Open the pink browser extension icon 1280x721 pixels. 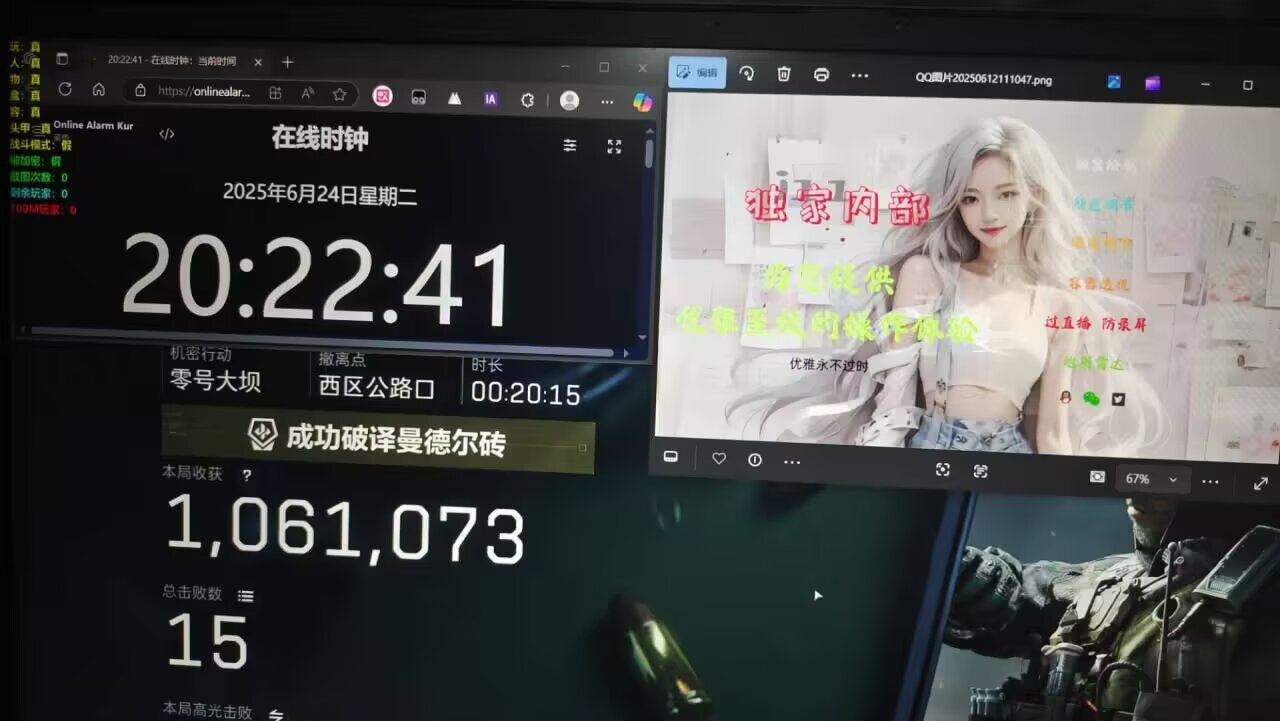382,96
